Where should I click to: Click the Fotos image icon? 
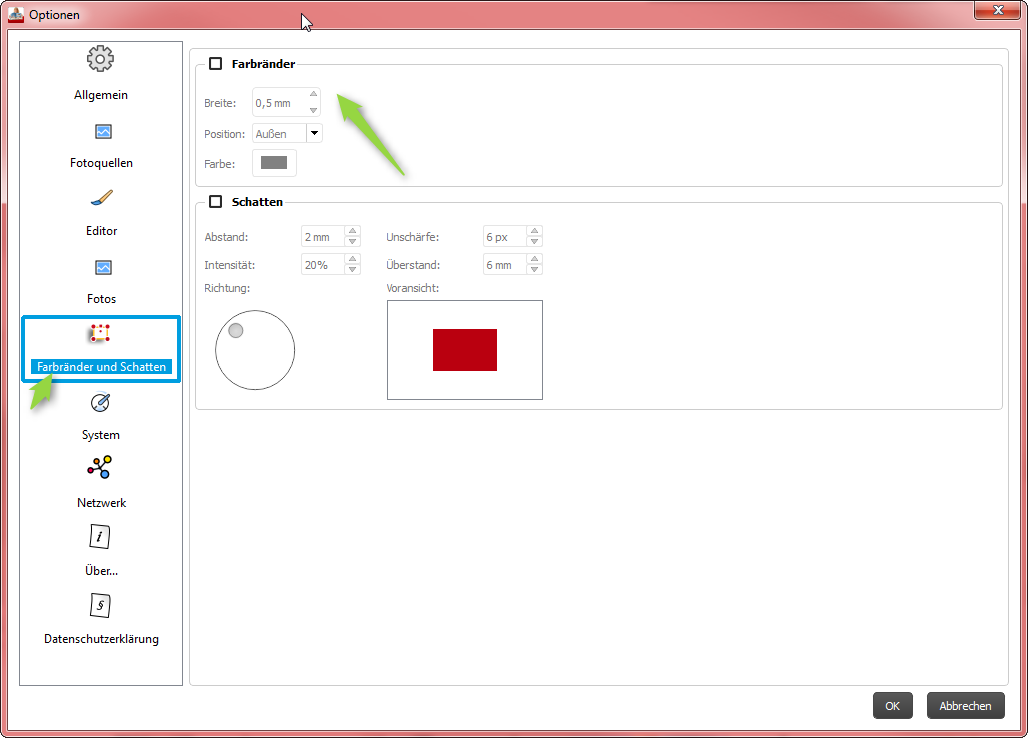click(x=102, y=267)
